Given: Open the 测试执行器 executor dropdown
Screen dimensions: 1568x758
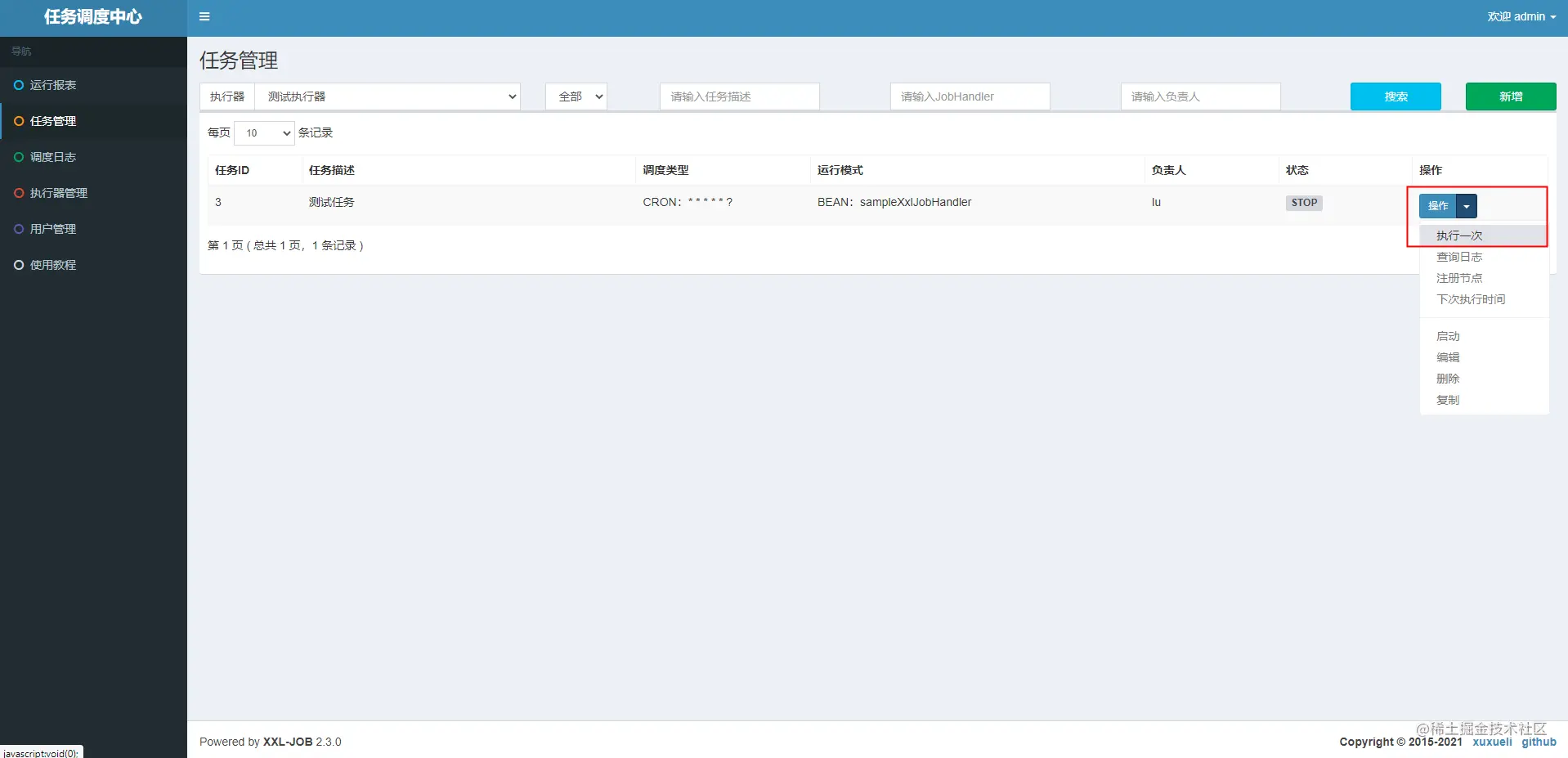Looking at the screenshot, I should [x=388, y=96].
